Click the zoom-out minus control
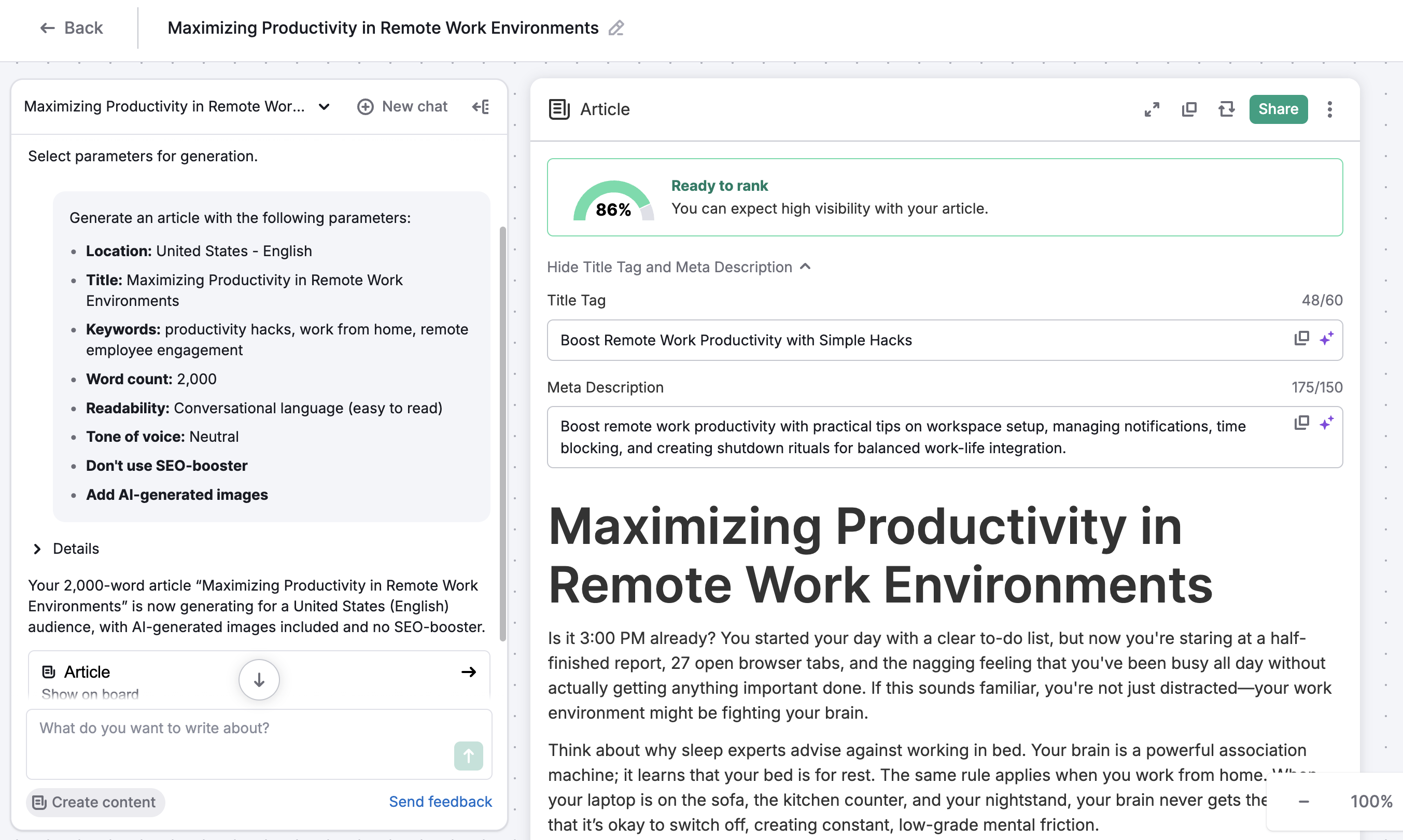The height and width of the screenshot is (840, 1403). (1303, 802)
